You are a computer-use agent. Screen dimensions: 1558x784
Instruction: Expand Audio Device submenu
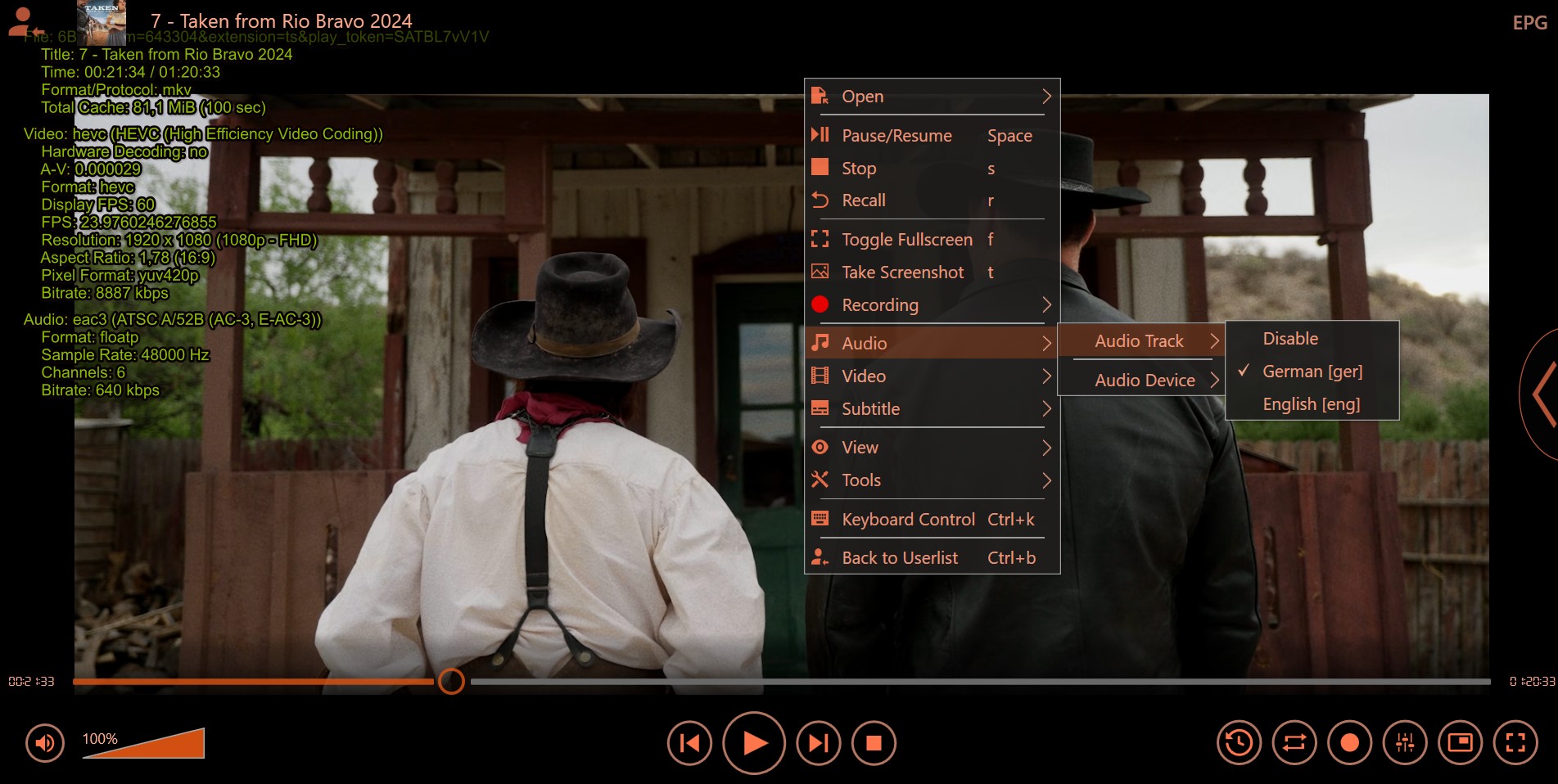coord(1141,381)
